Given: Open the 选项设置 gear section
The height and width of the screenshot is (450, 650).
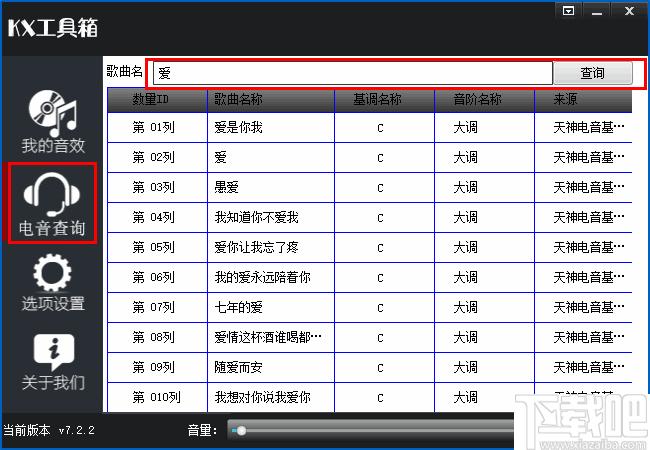Looking at the screenshot, I should pos(53,283).
